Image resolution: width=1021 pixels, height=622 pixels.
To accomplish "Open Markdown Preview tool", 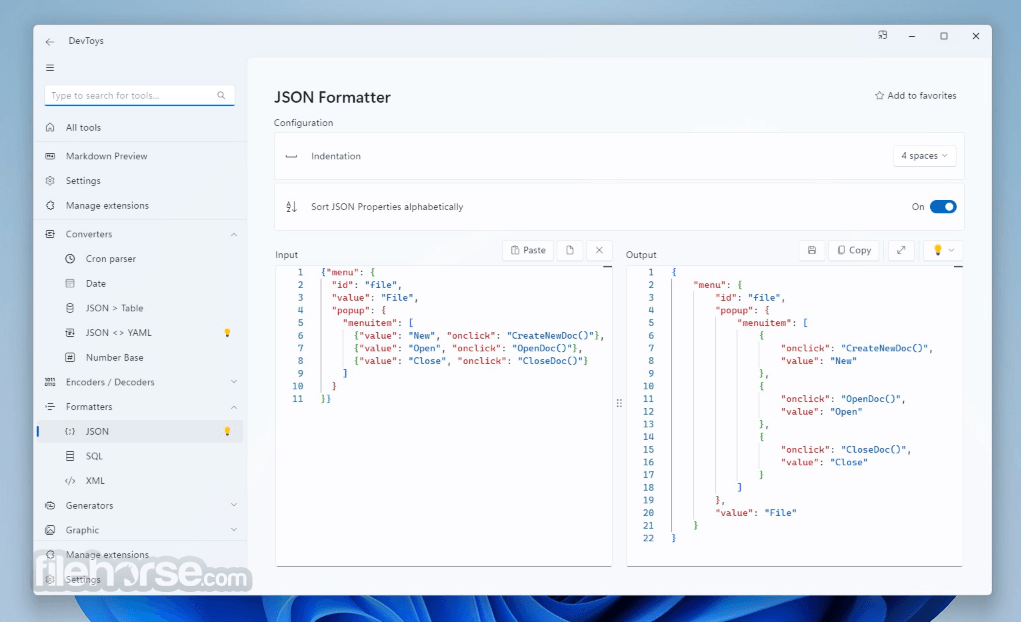I will pos(141,156).
